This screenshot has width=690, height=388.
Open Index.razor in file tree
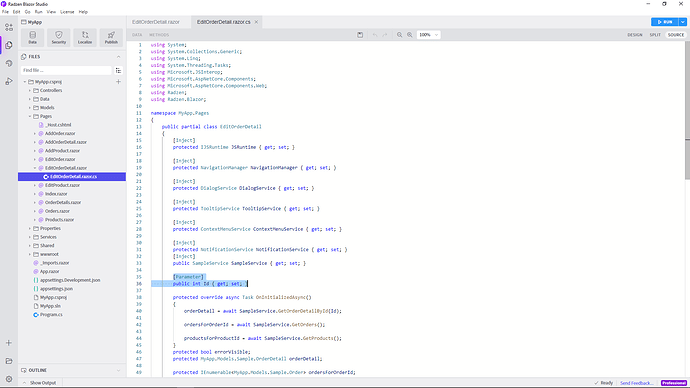click(56, 194)
